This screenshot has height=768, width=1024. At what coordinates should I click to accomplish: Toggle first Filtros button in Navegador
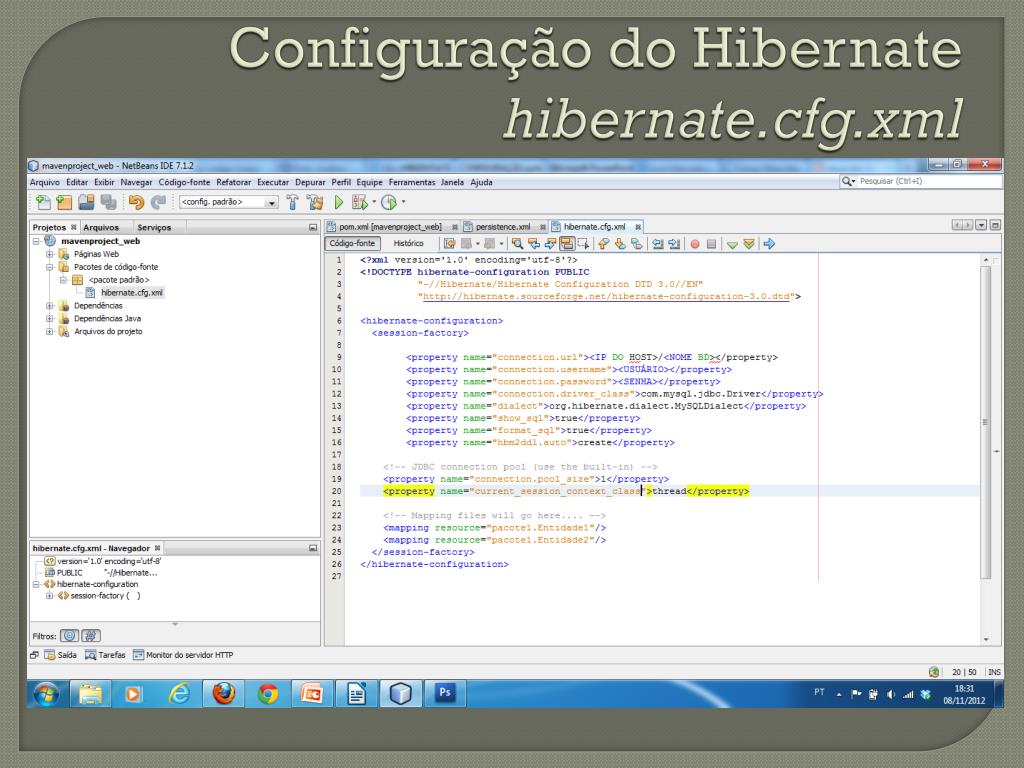click(x=70, y=635)
